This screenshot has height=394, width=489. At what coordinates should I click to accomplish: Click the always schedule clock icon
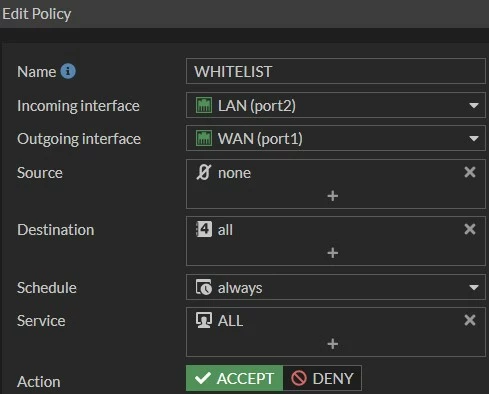[204, 287]
